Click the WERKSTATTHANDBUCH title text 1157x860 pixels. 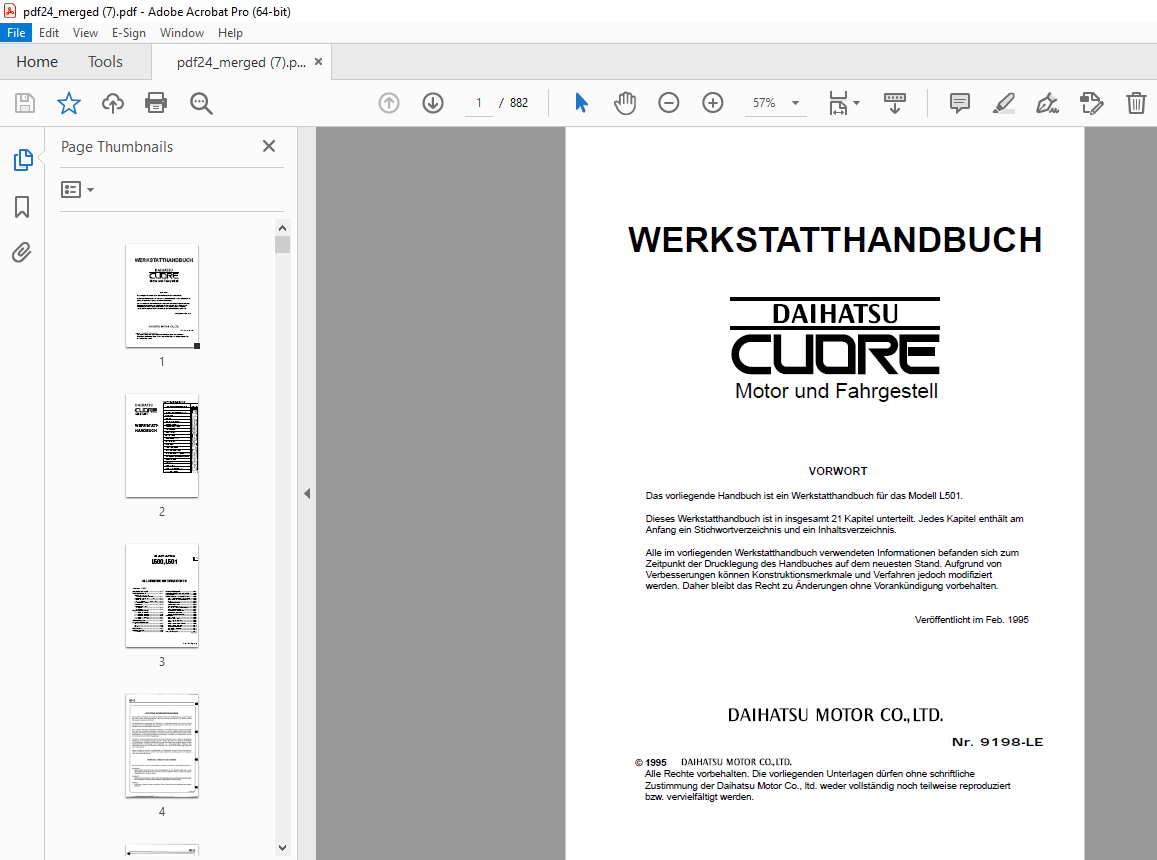835,240
